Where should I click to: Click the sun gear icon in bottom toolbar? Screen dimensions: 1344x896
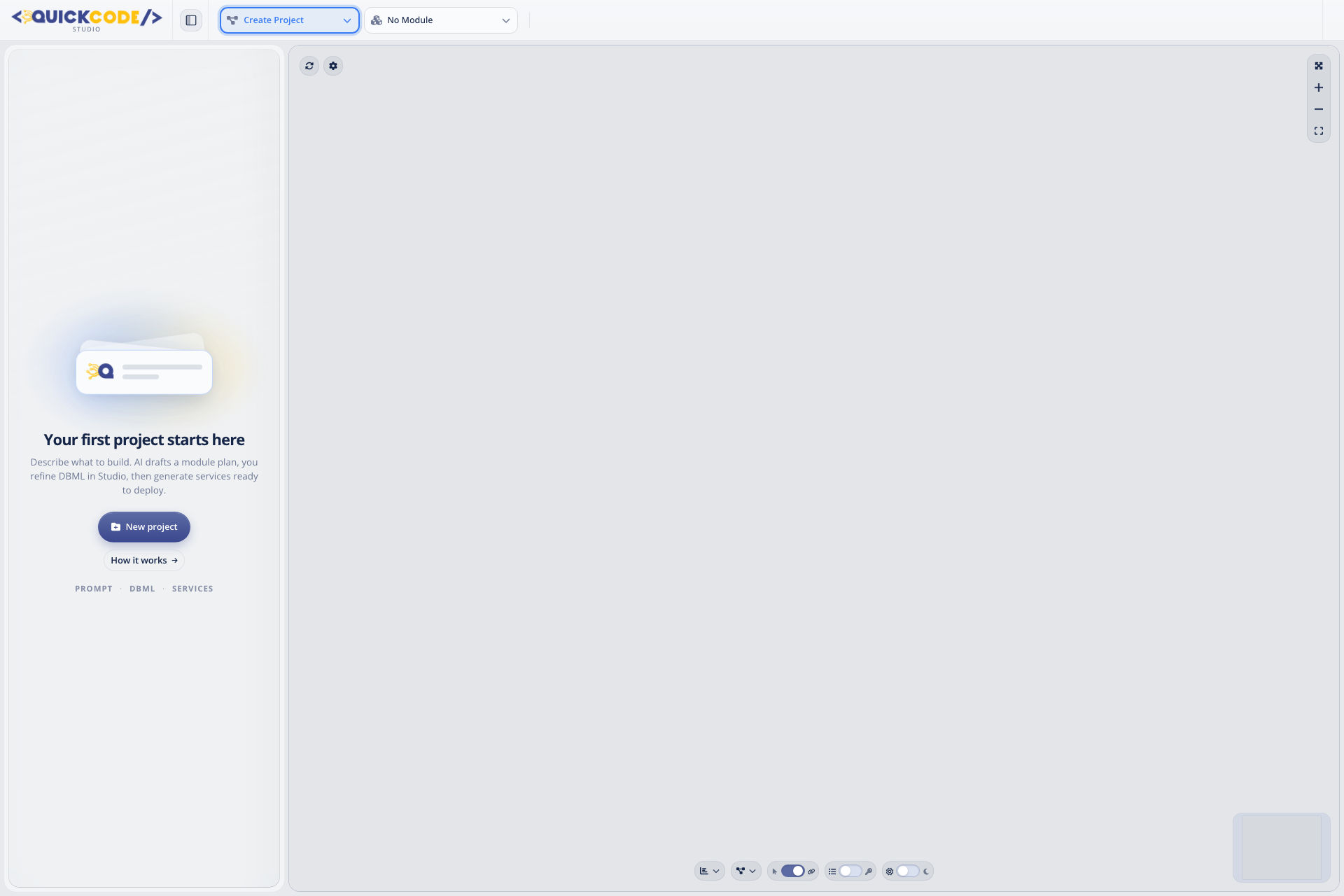(x=890, y=871)
